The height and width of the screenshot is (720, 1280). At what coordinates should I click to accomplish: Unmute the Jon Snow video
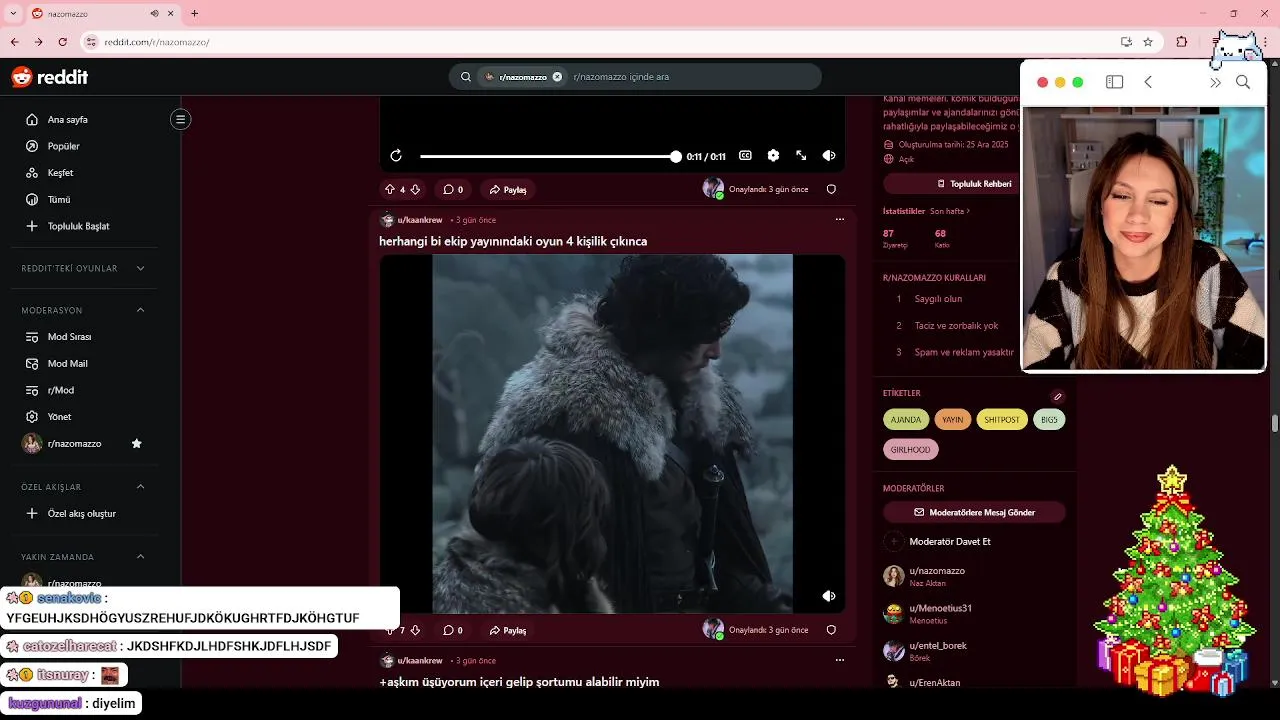pos(829,596)
